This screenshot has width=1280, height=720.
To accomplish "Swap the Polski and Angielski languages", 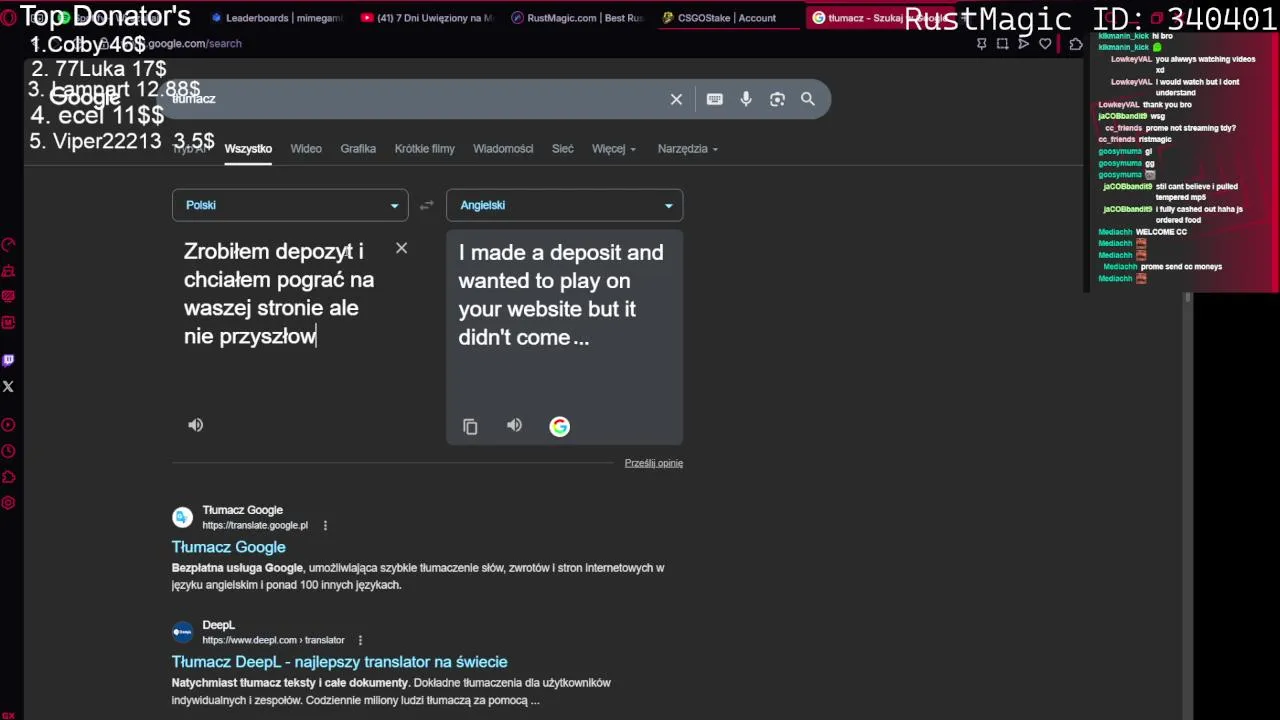I will click(427, 205).
